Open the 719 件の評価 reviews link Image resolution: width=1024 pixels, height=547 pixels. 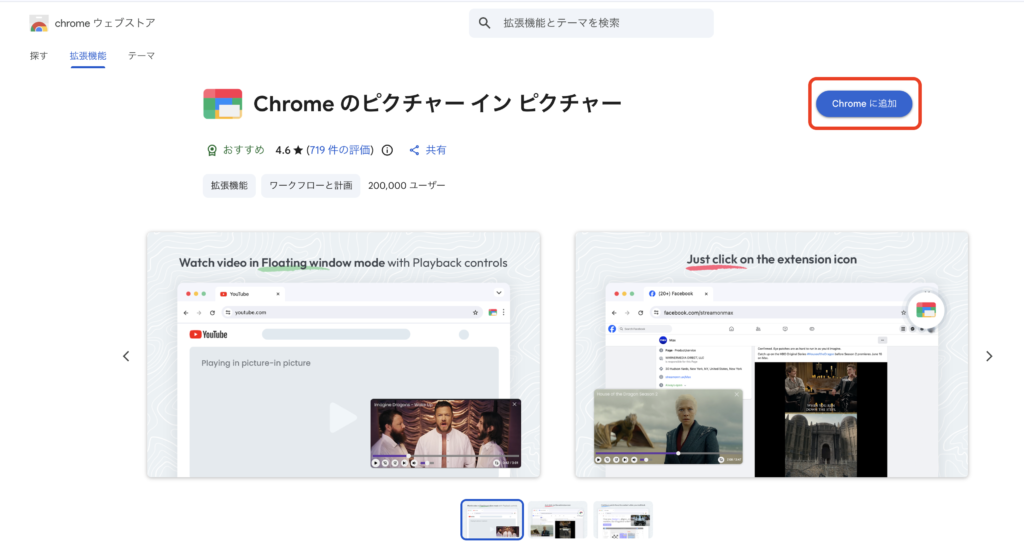pos(340,150)
